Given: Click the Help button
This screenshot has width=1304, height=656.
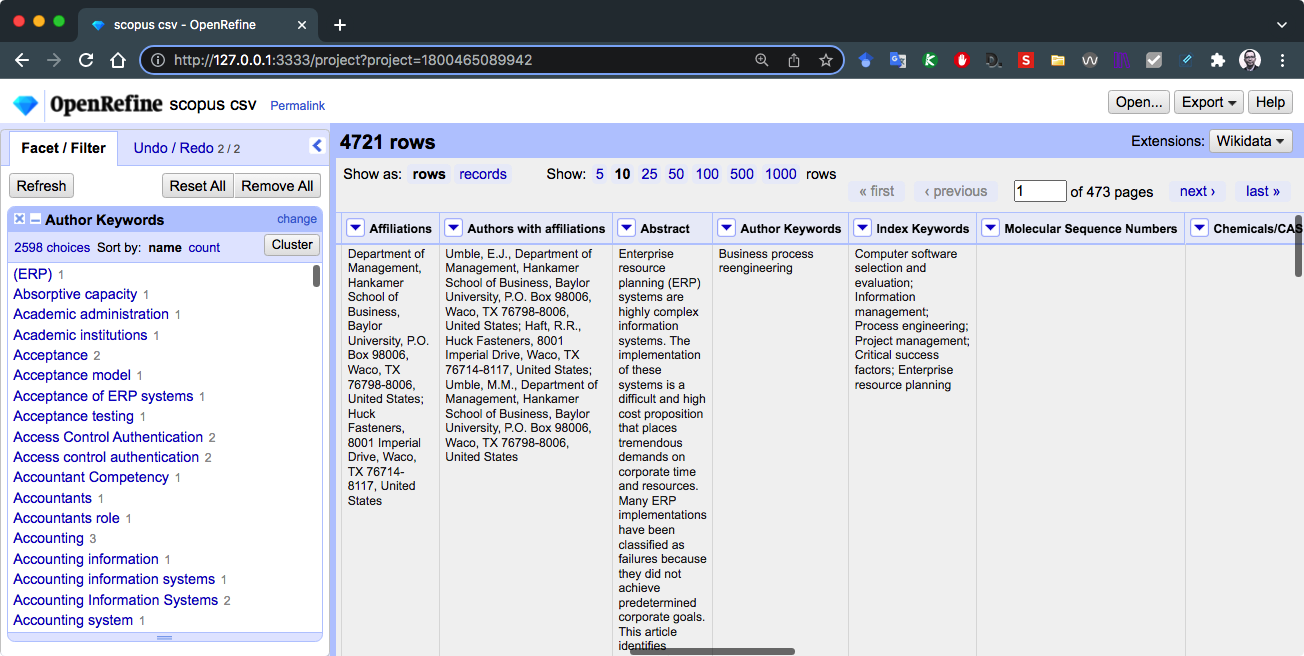Looking at the screenshot, I should coord(1270,102).
